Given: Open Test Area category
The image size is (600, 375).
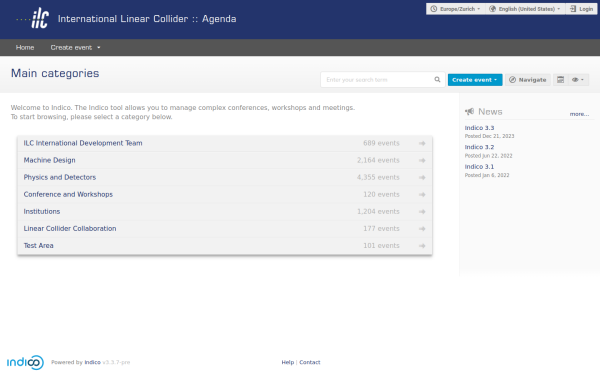Looking at the screenshot, I should tap(39, 246).
